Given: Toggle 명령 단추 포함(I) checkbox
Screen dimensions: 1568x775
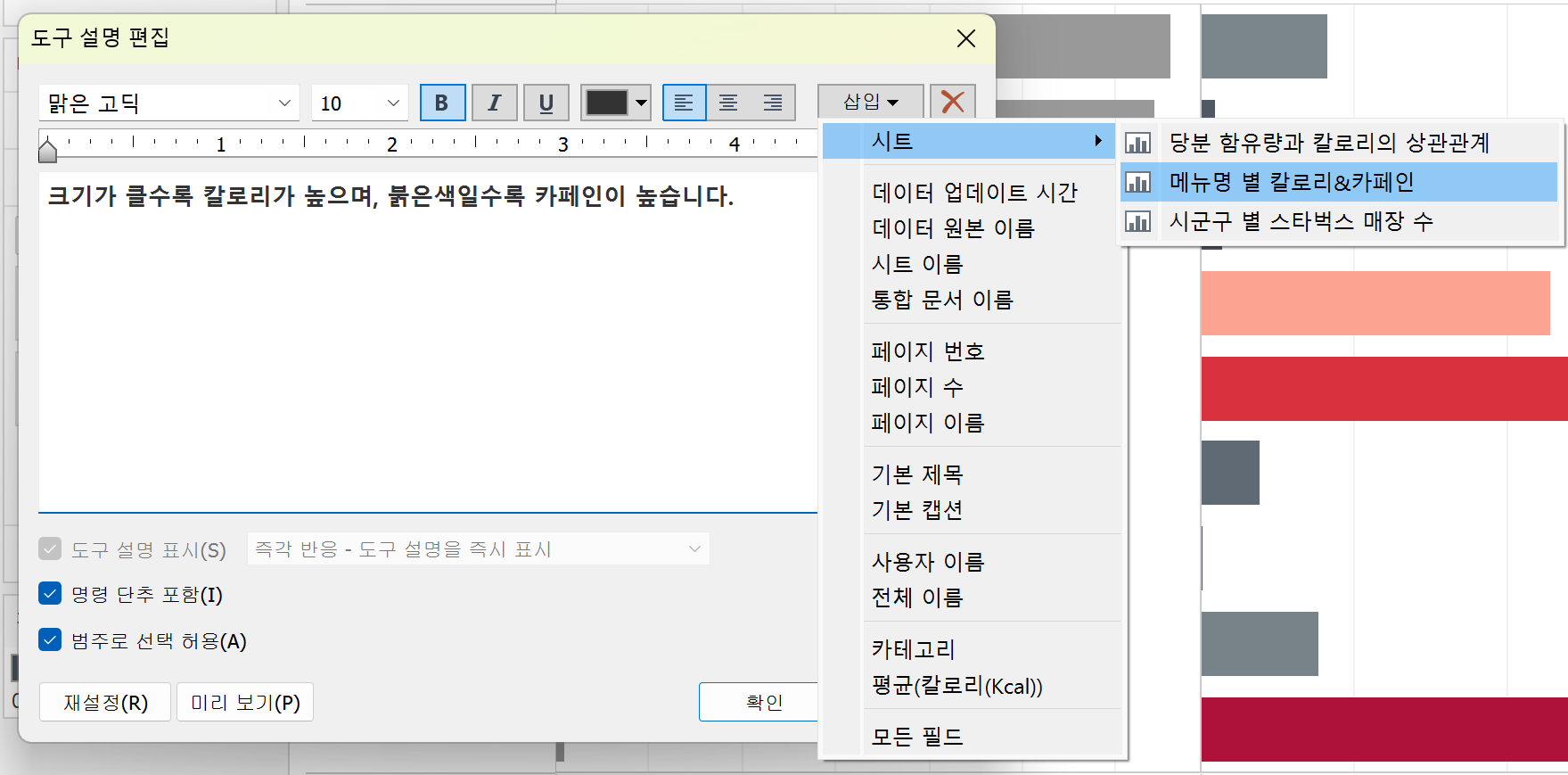Looking at the screenshot, I should [50, 593].
